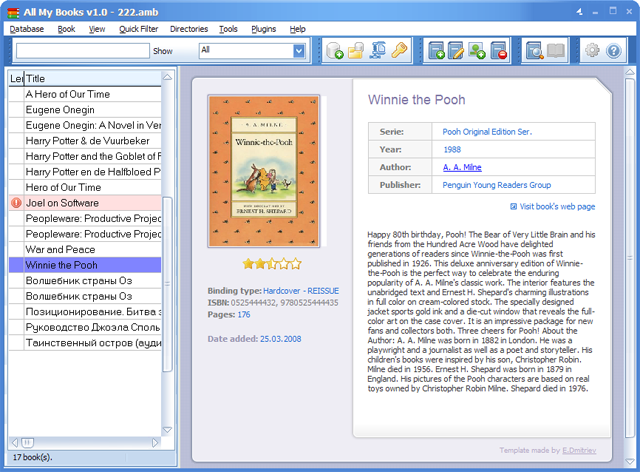Open the Quick Filter menu
This screenshot has height=472, width=640.
point(137,29)
